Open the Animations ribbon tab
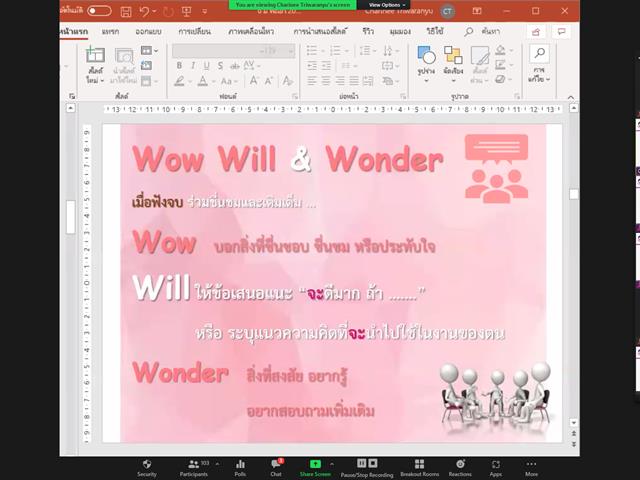The height and width of the screenshot is (480, 640). click(251, 31)
